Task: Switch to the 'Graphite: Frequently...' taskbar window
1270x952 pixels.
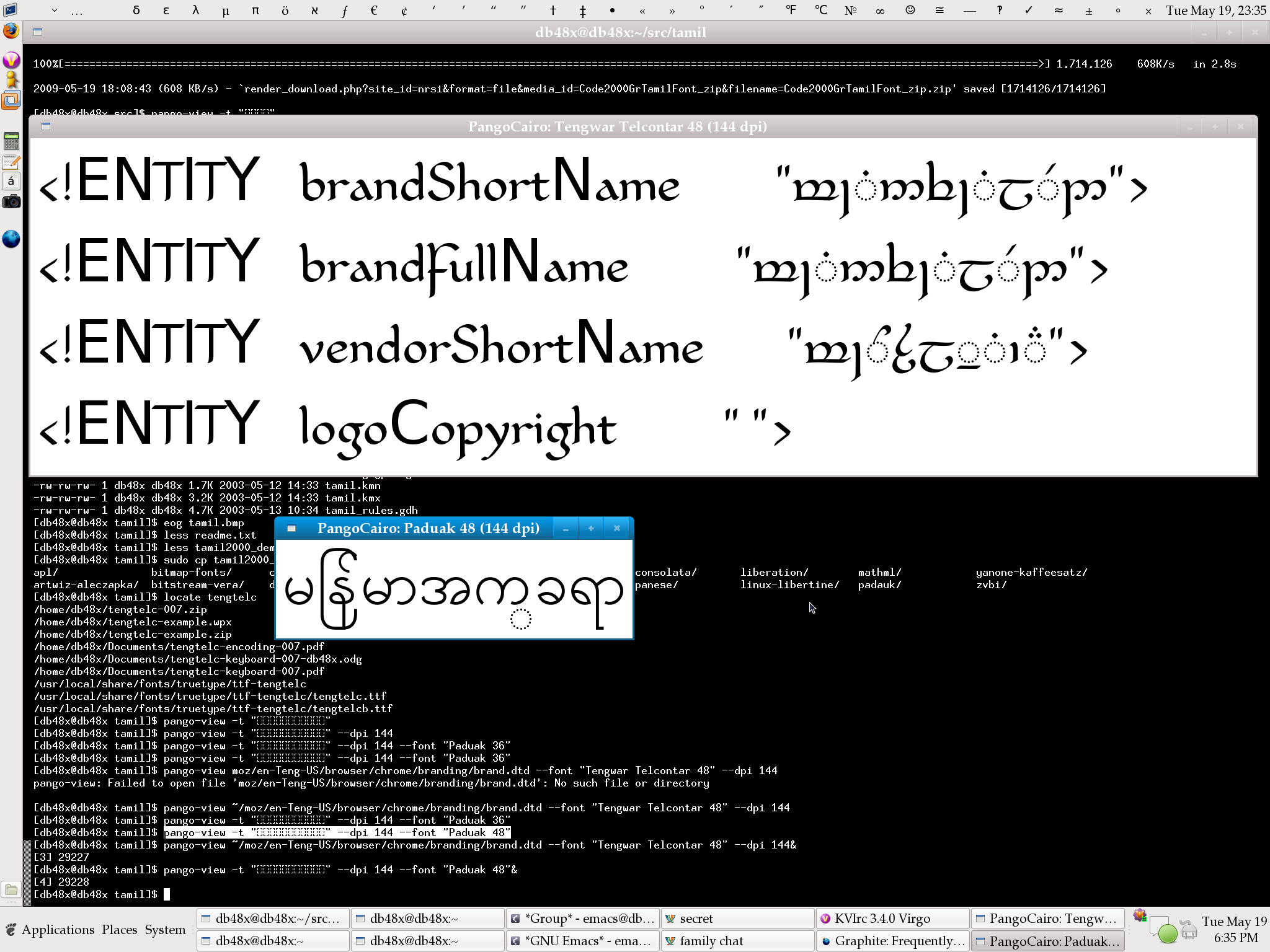Action: [892, 941]
